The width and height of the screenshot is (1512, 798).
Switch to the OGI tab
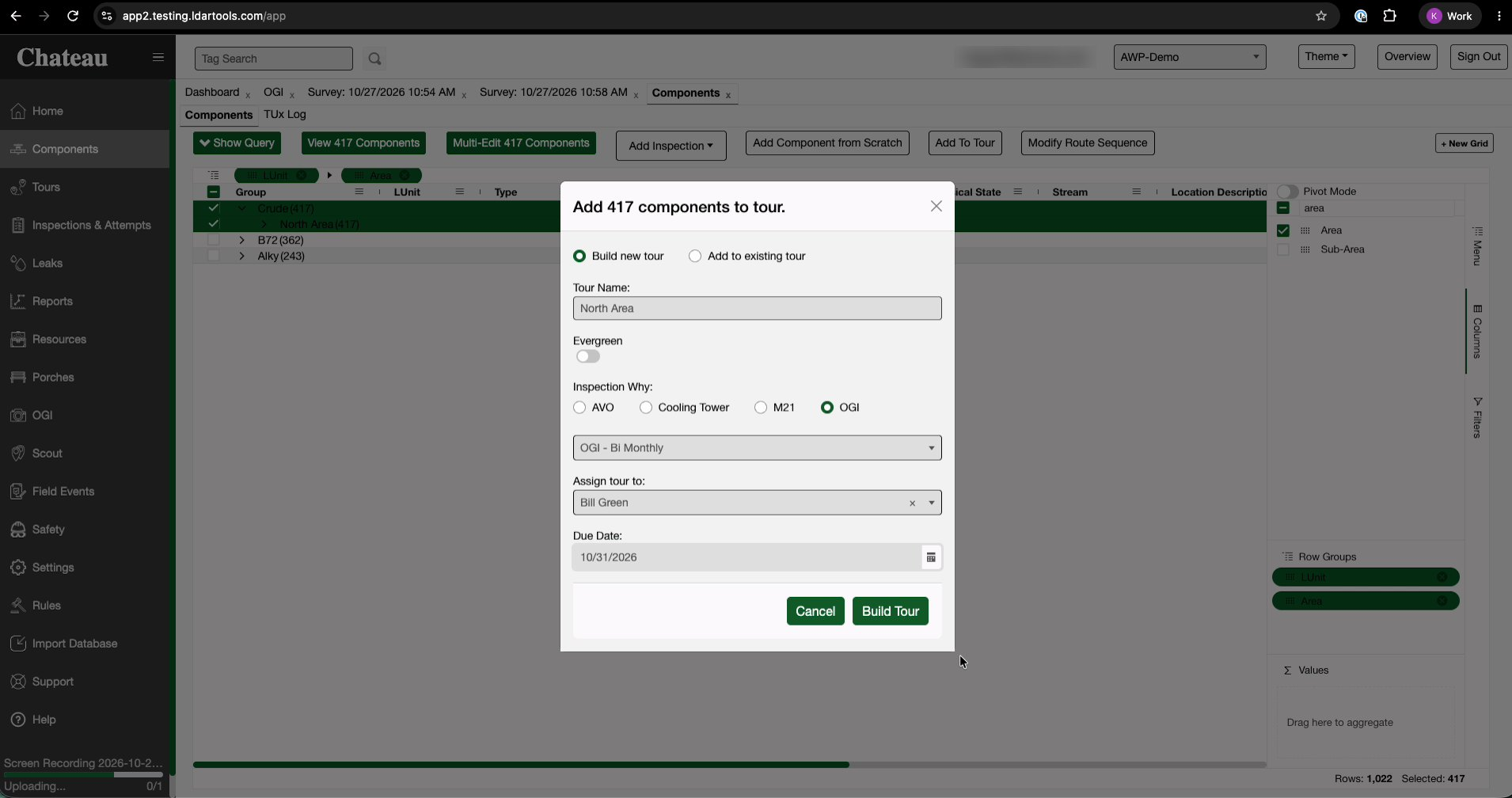click(x=273, y=93)
